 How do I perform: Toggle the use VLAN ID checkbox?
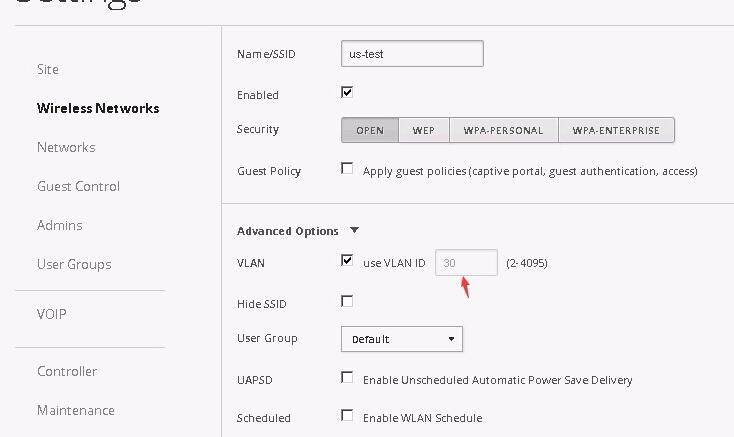click(347, 260)
